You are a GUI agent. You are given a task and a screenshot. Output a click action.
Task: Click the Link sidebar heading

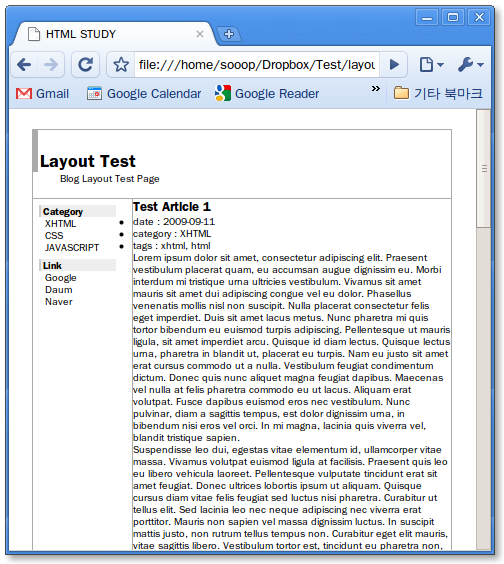pyautogui.click(x=77, y=265)
